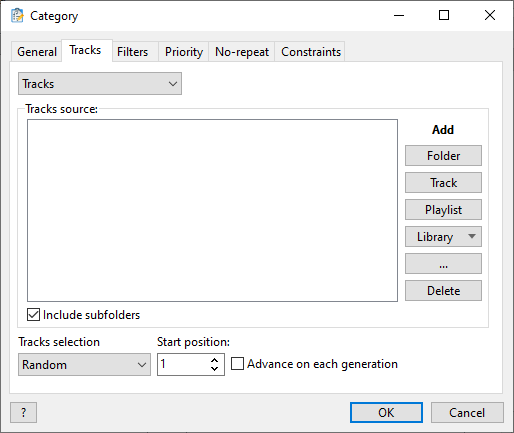Toggle the Include subfolders checkbox
Image resolution: width=514 pixels, height=433 pixels.
click(33, 315)
